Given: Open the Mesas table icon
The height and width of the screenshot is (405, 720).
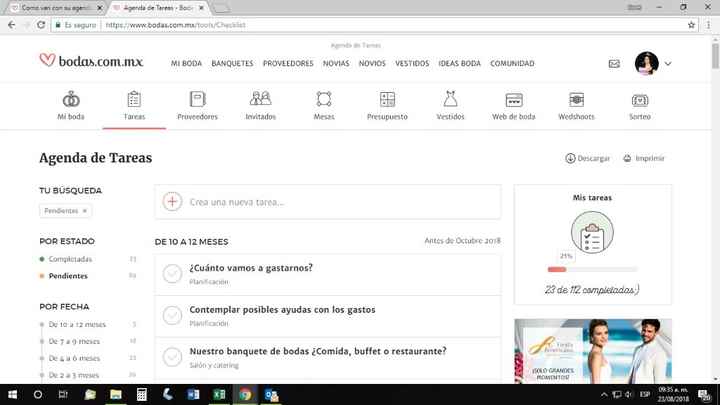Looking at the screenshot, I should [x=324, y=99].
